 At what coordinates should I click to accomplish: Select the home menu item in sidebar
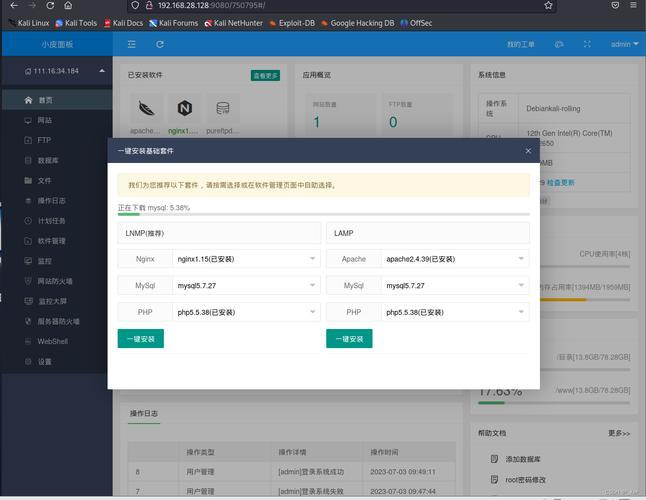(57, 100)
